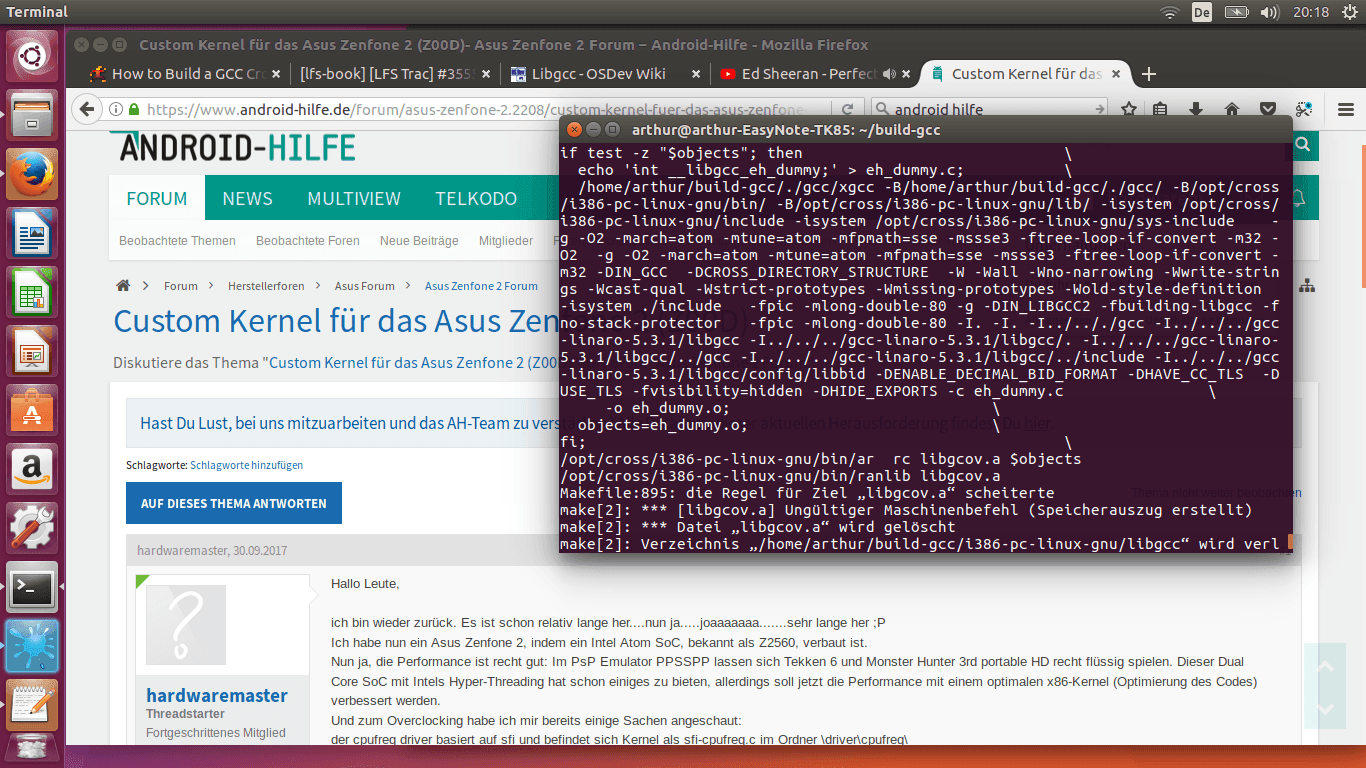This screenshot has height=768, width=1366.
Task: Mute the Ed Sheeran tab audio
Action: coord(889,74)
